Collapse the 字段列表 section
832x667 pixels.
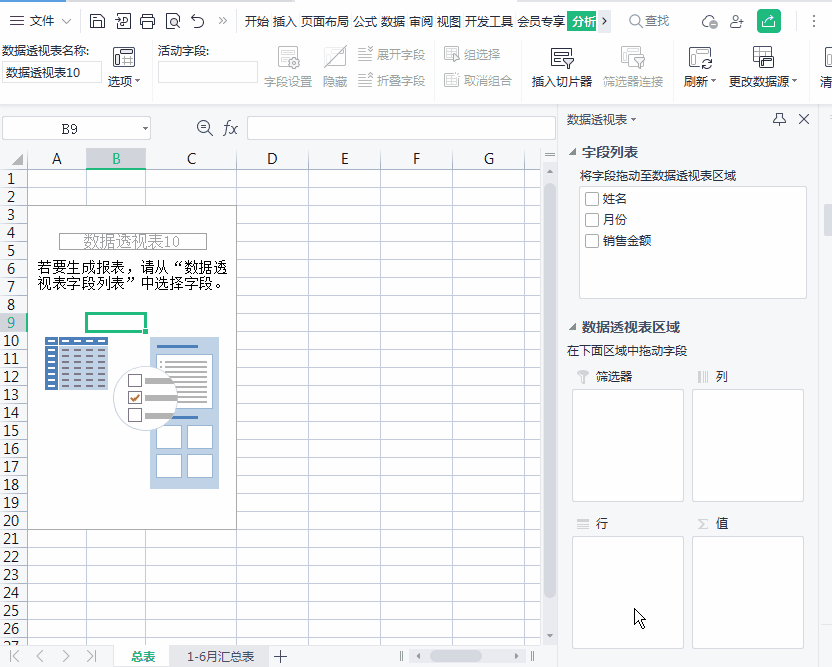573,152
